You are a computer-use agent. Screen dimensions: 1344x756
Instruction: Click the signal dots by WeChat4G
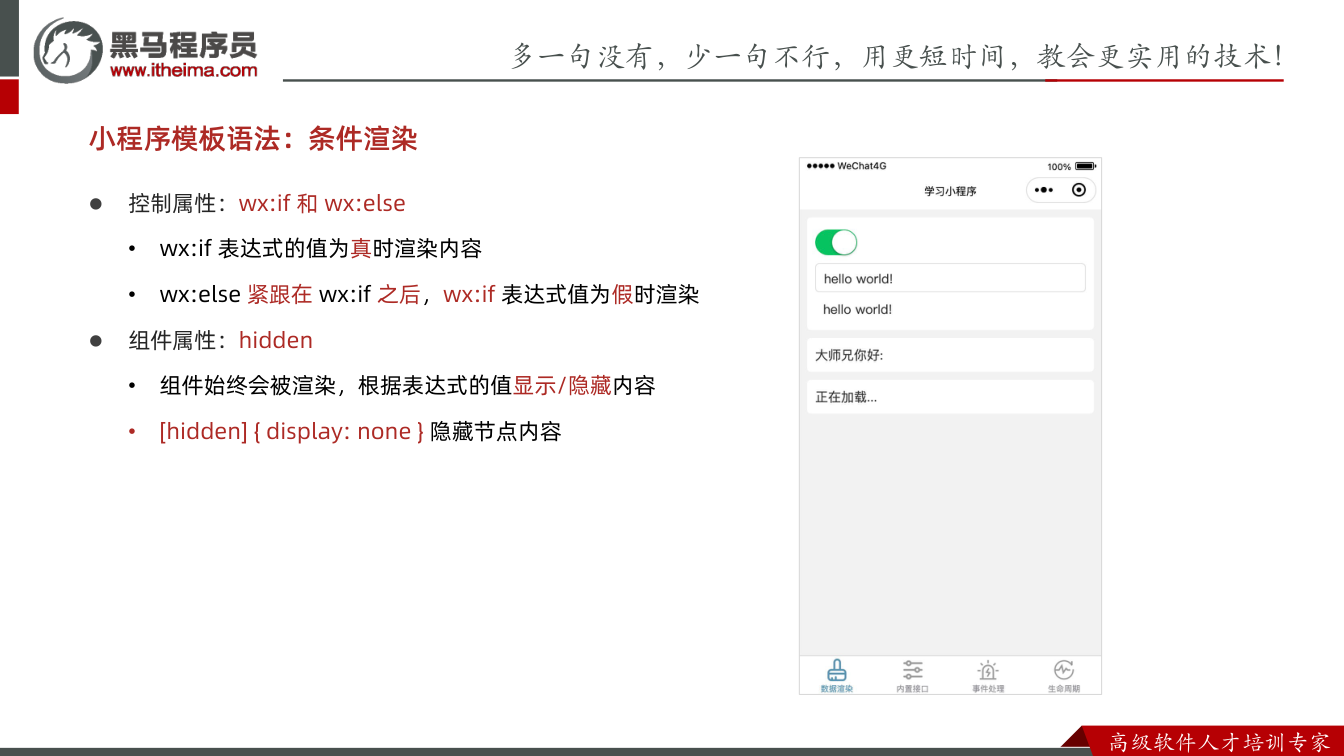(820, 166)
